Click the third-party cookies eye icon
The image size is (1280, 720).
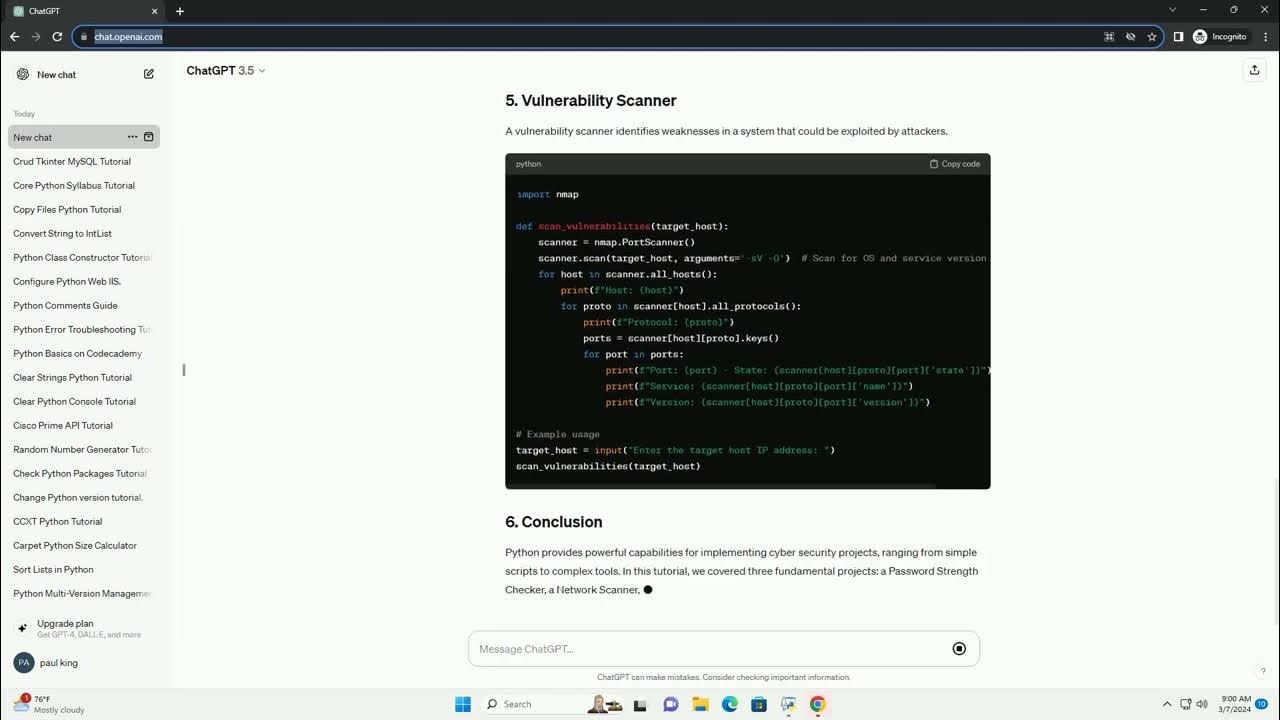point(1131,36)
